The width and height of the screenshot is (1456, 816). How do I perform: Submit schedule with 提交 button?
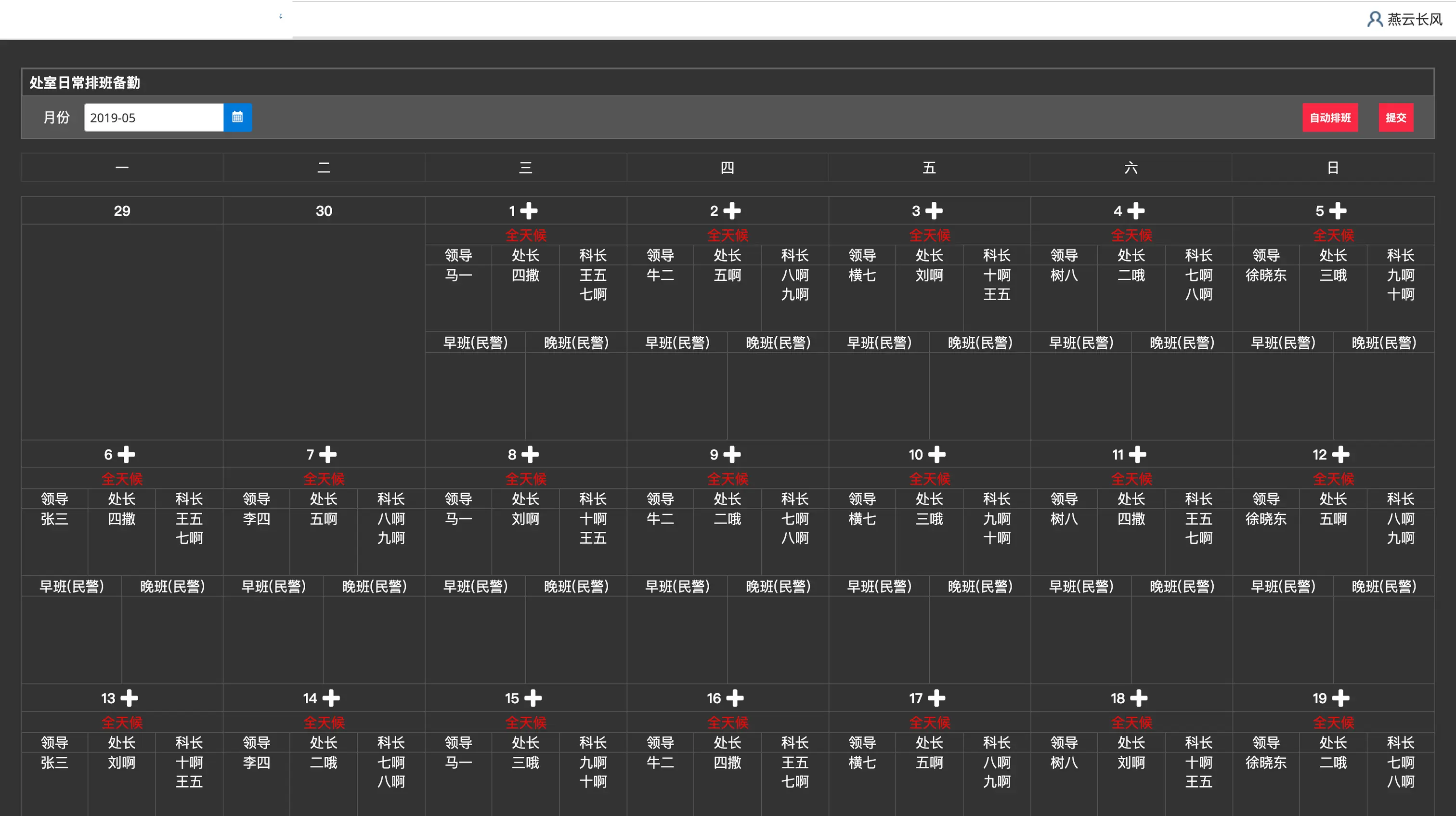point(1395,118)
